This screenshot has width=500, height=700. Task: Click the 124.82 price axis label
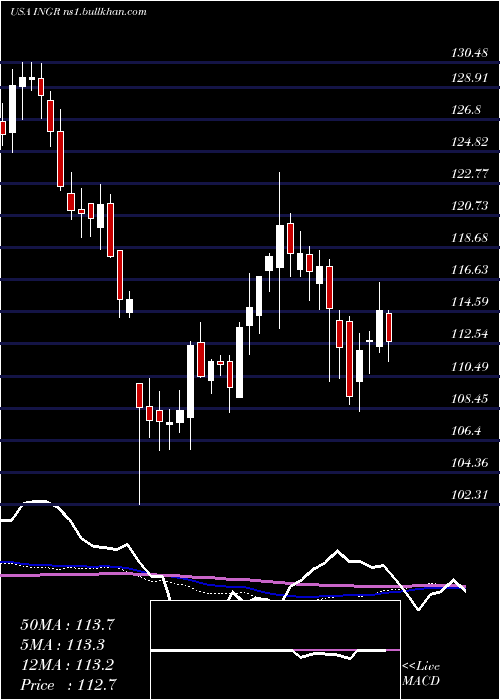pyautogui.click(x=469, y=142)
